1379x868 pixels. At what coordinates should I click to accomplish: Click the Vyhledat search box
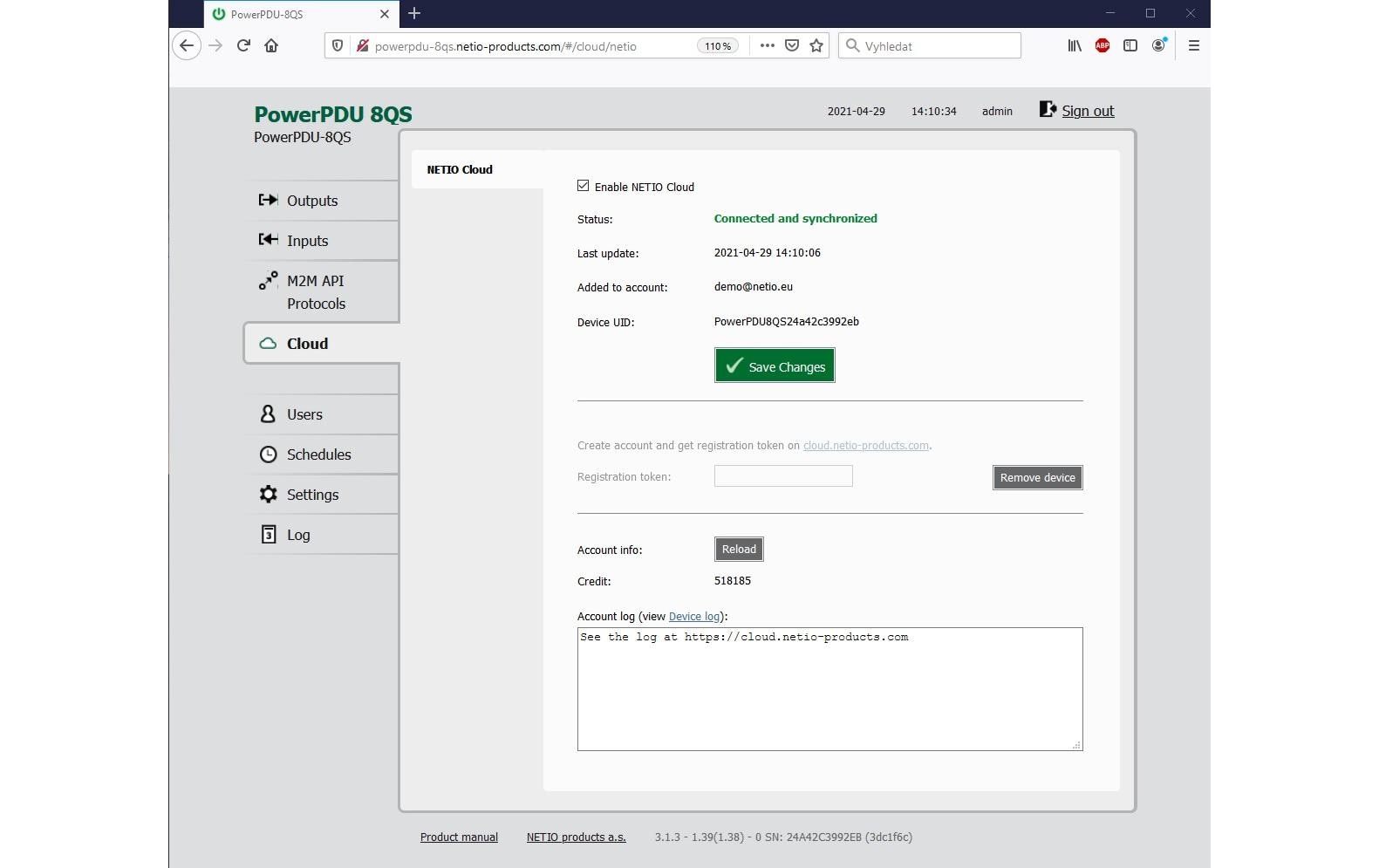pyautogui.click(x=930, y=45)
